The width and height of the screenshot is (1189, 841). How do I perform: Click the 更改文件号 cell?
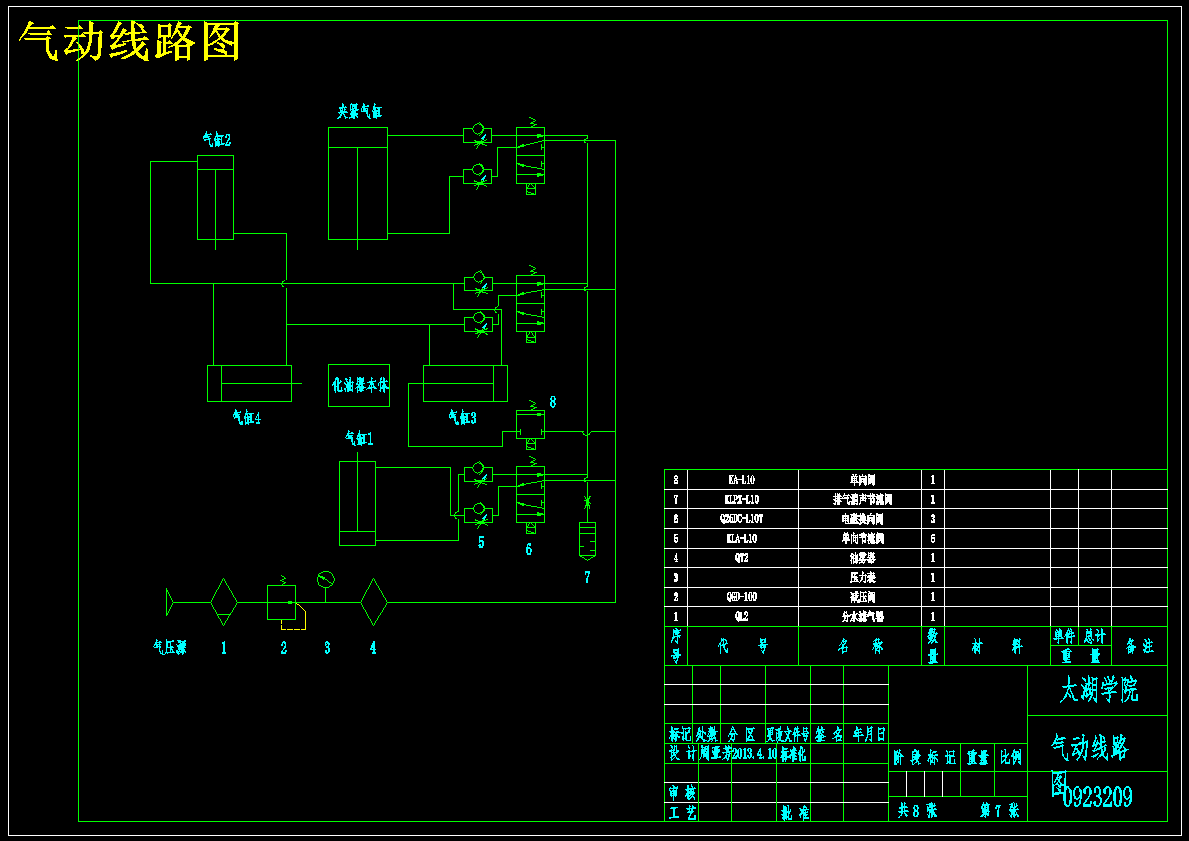click(788, 734)
